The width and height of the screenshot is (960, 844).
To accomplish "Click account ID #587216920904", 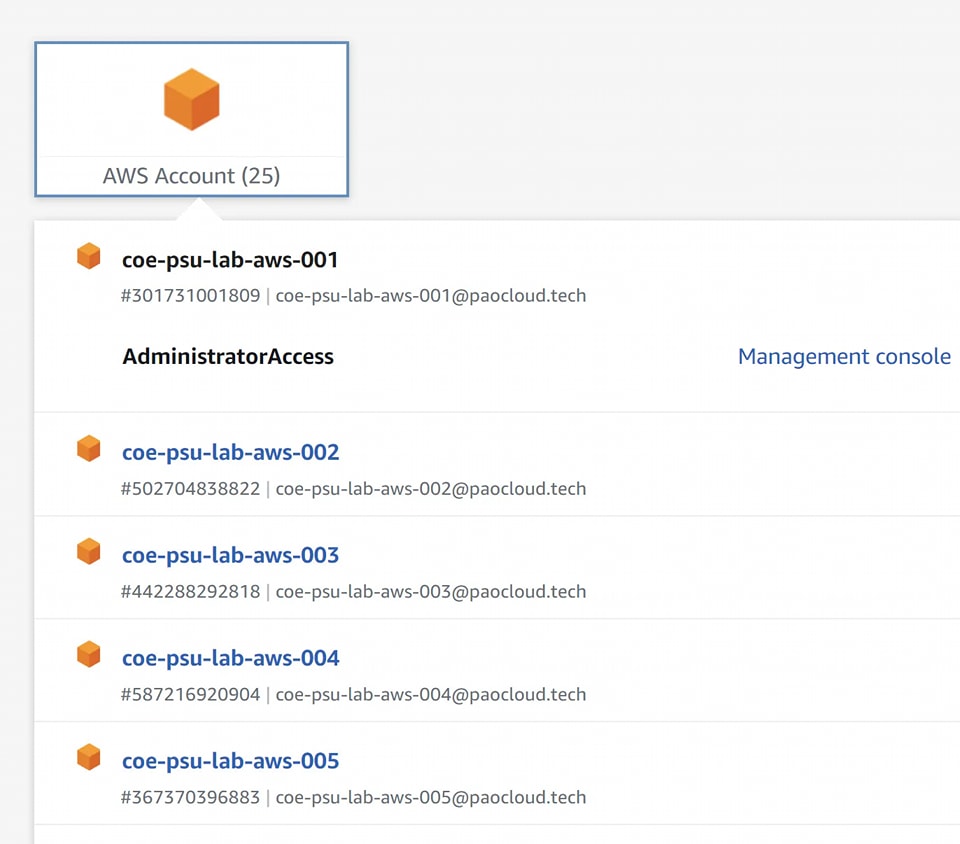I will pos(190,695).
